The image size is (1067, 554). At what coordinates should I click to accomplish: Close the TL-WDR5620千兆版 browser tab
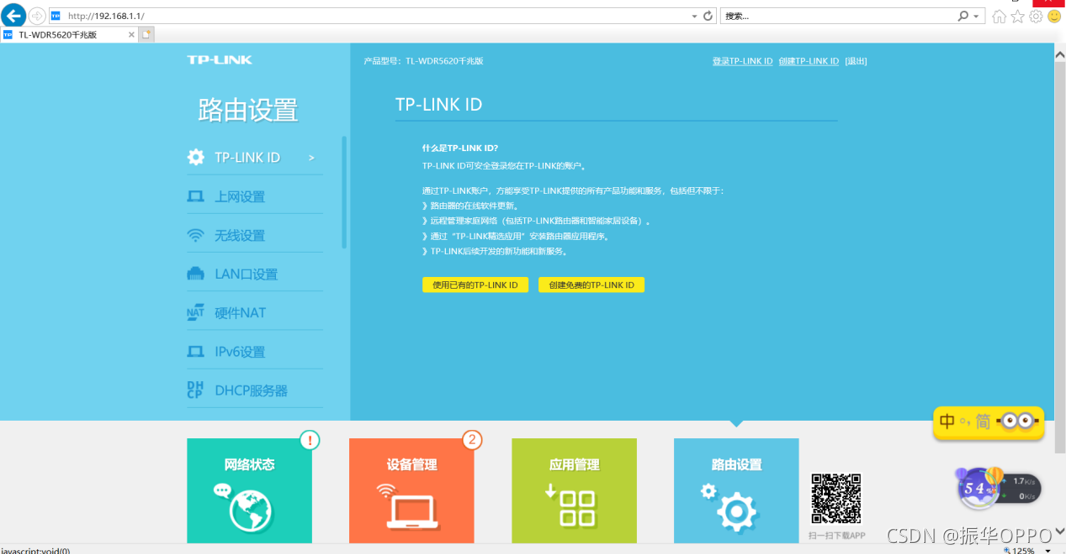click(131, 35)
